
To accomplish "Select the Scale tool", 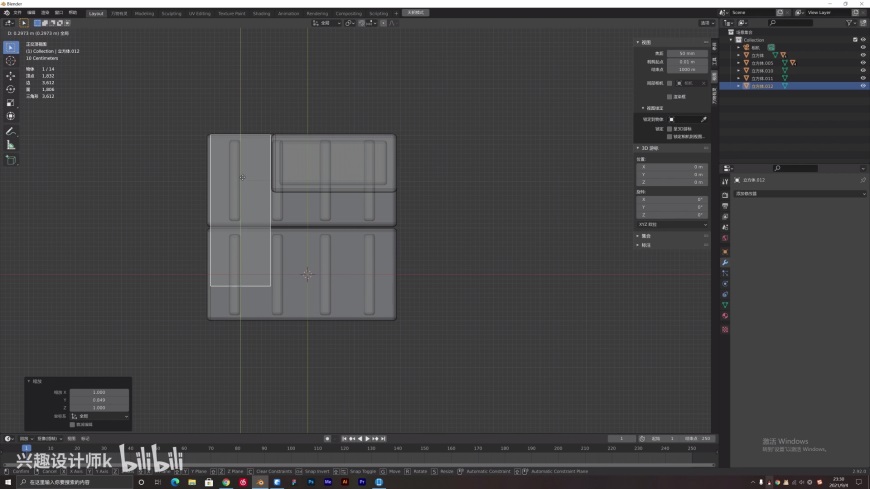I will coord(11,103).
